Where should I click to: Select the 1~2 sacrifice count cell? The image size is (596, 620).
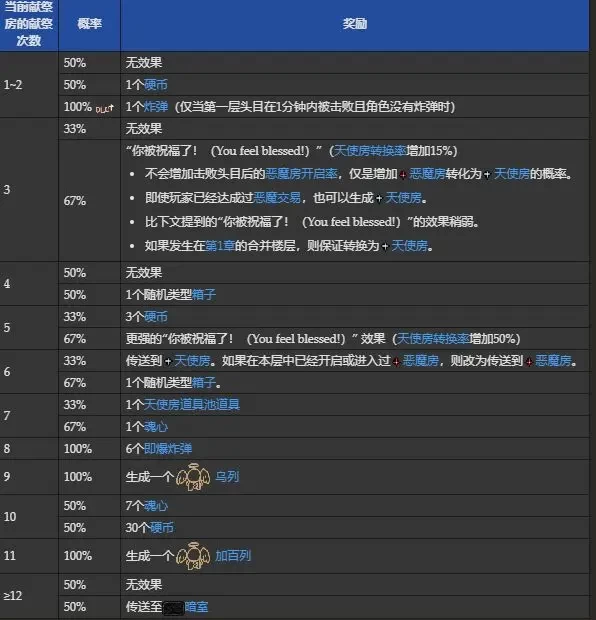coord(29,85)
